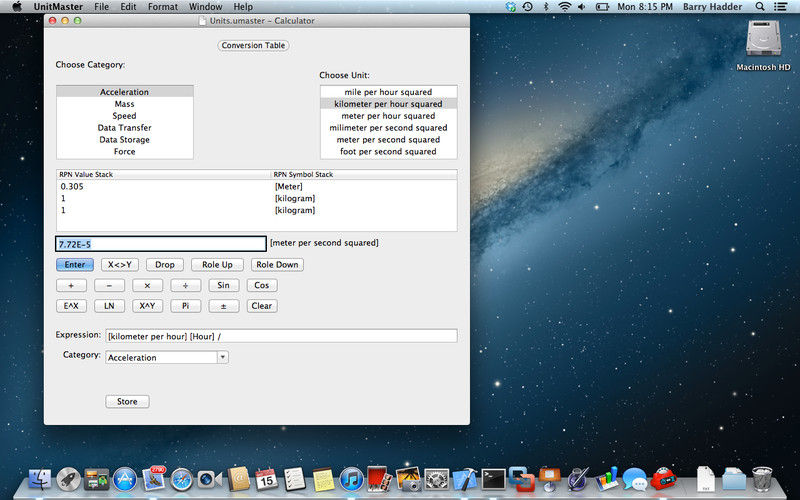The image size is (800, 500).
Task: Open FaceTime camera icon in dock
Action: [x=210, y=480]
